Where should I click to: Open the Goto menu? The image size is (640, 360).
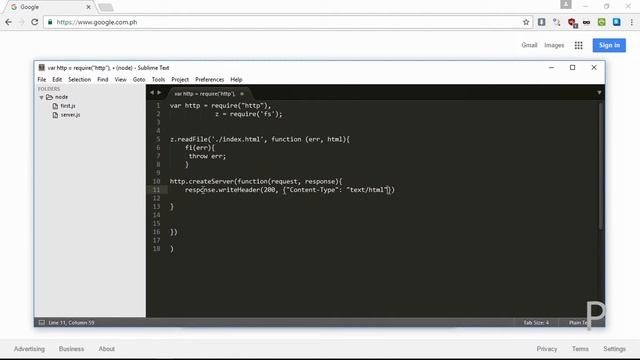pyautogui.click(x=139, y=80)
